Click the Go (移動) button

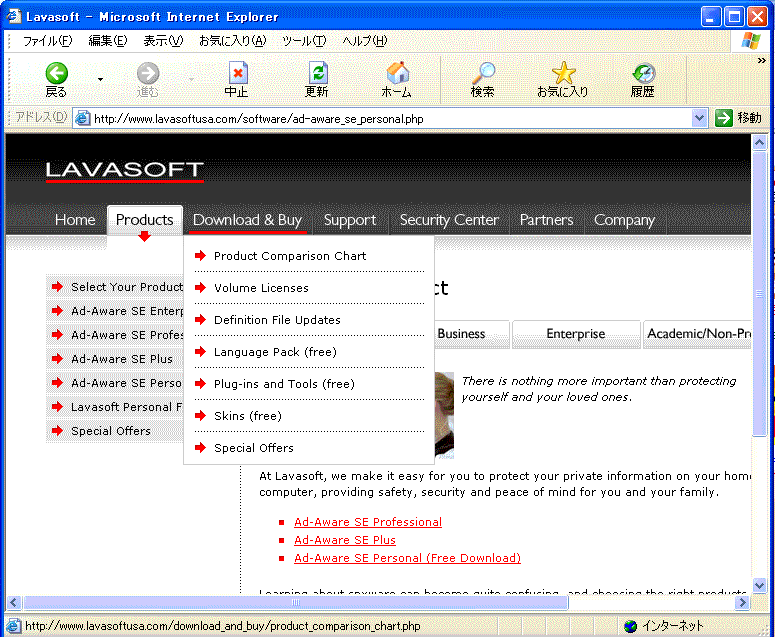click(738, 118)
